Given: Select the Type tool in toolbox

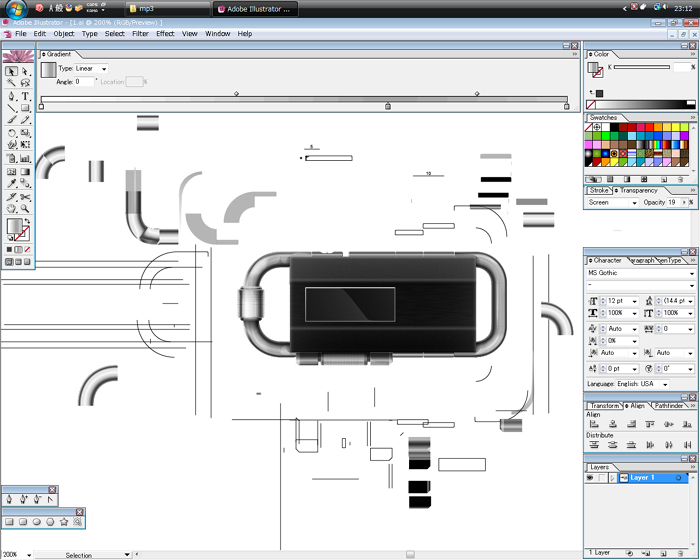Looking at the screenshot, I should 25,97.
